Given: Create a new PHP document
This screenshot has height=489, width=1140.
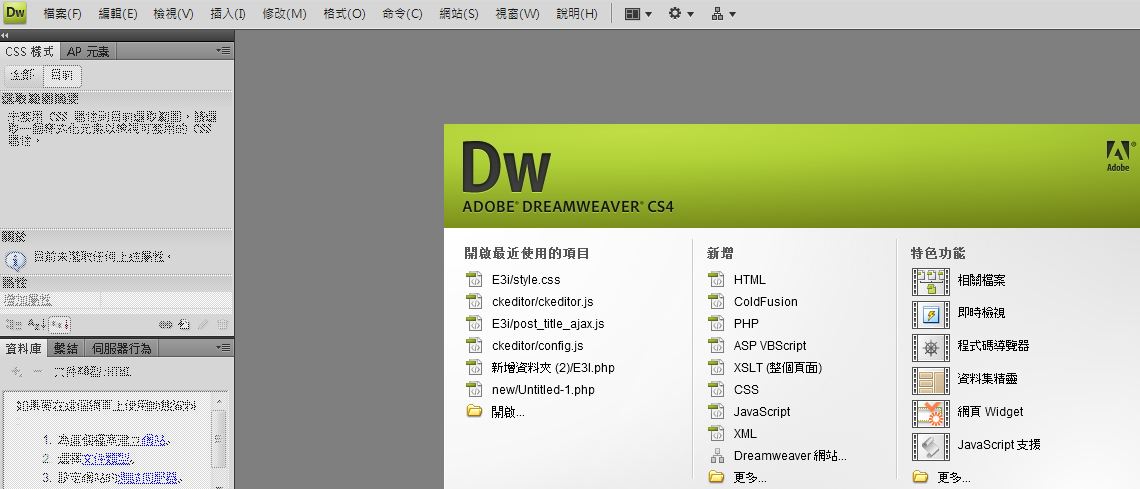Looking at the screenshot, I should (x=746, y=324).
